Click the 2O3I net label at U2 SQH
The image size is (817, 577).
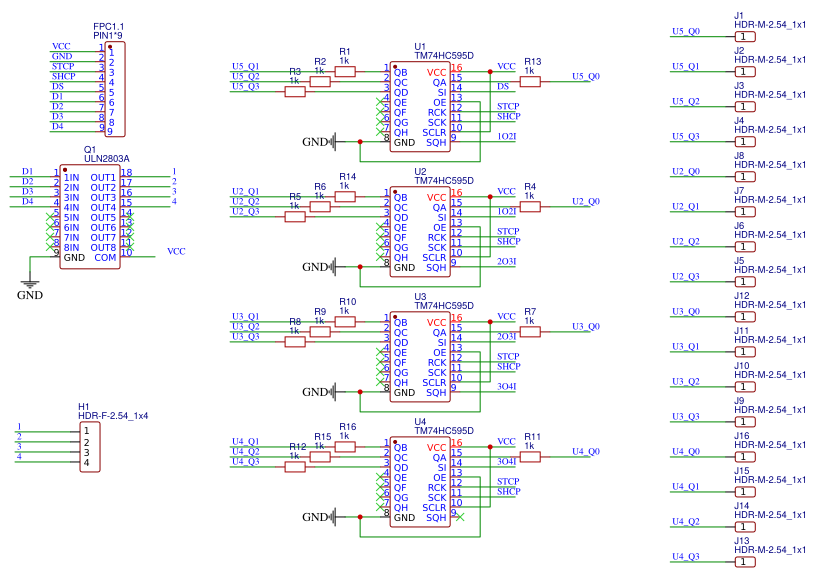click(x=506, y=262)
